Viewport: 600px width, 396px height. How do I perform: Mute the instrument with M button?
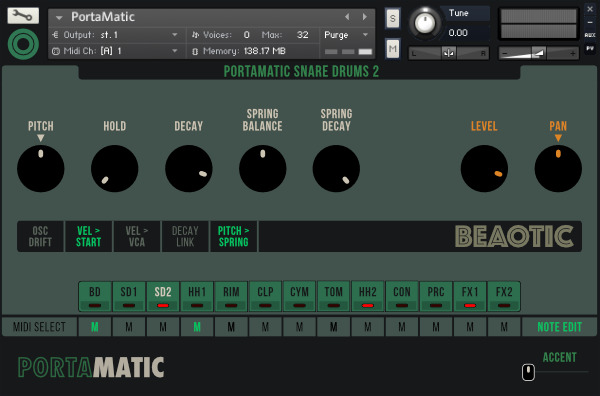click(393, 49)
